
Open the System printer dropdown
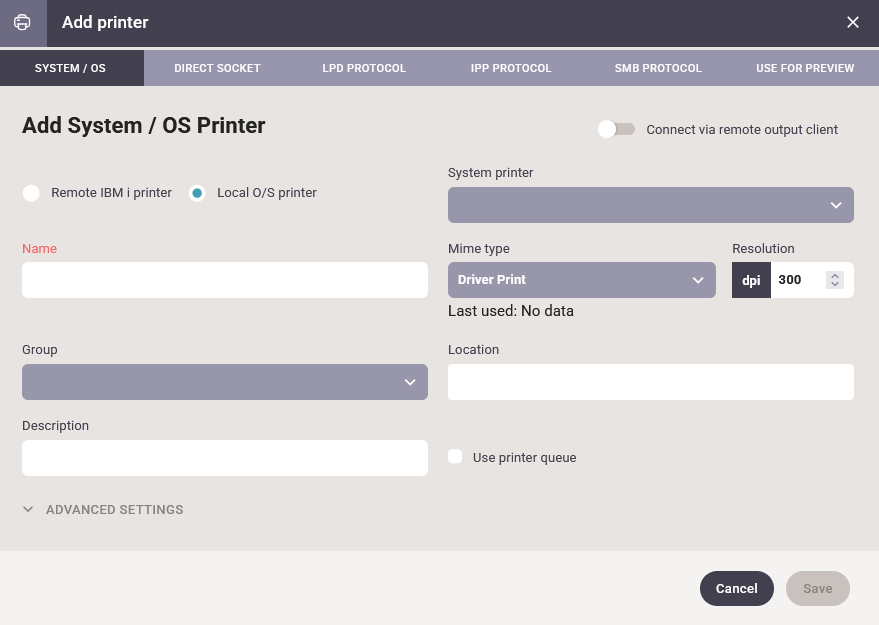click(650, 205)
